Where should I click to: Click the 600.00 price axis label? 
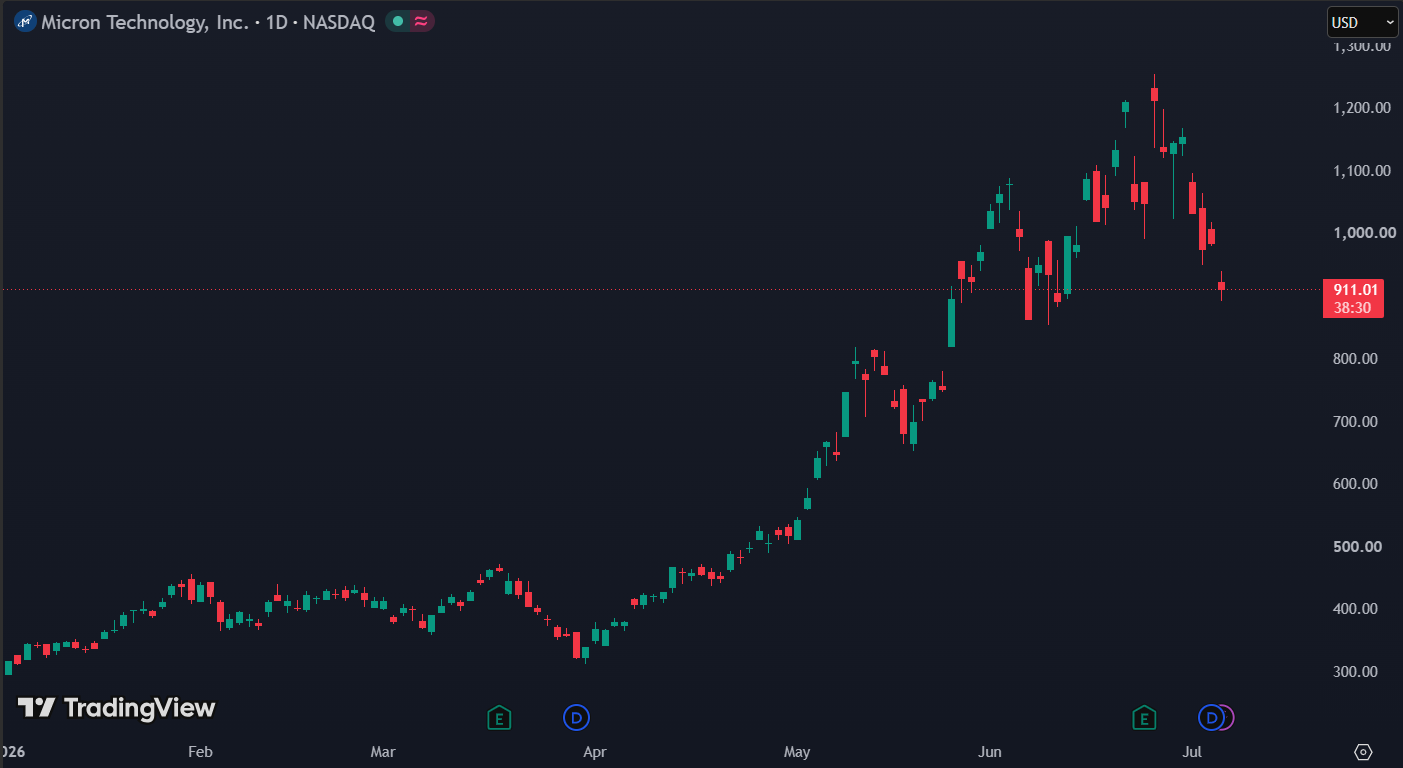pyautogui.click(x=1356, y=484)
